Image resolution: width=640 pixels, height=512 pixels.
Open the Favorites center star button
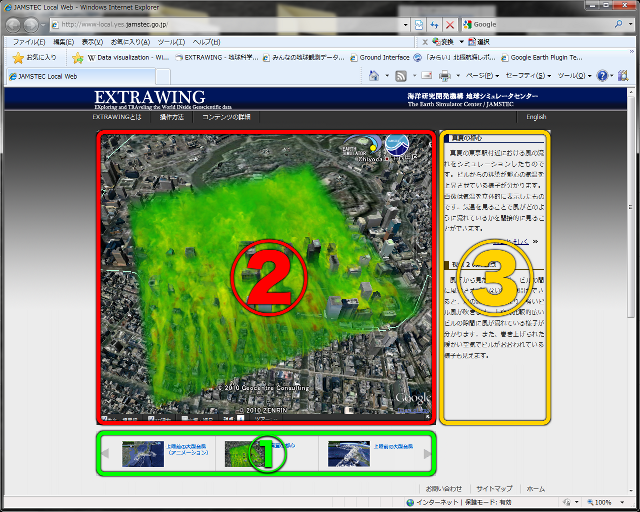[x=18, y=58]
